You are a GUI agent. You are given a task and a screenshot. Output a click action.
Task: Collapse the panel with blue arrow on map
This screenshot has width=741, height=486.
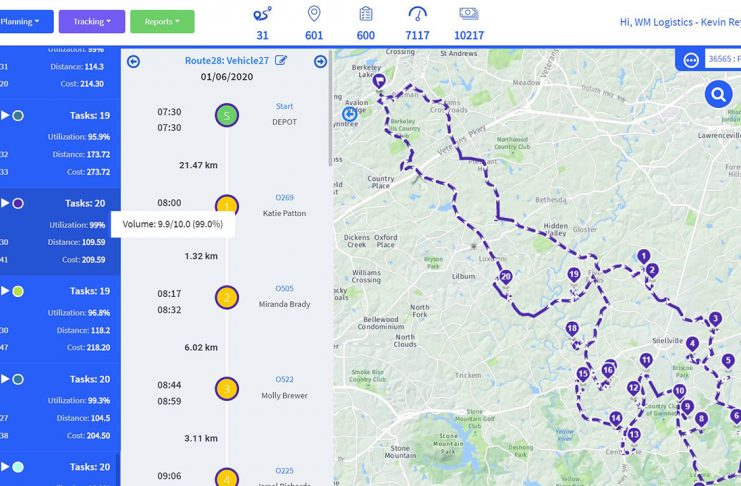click(x=349, y=114)
